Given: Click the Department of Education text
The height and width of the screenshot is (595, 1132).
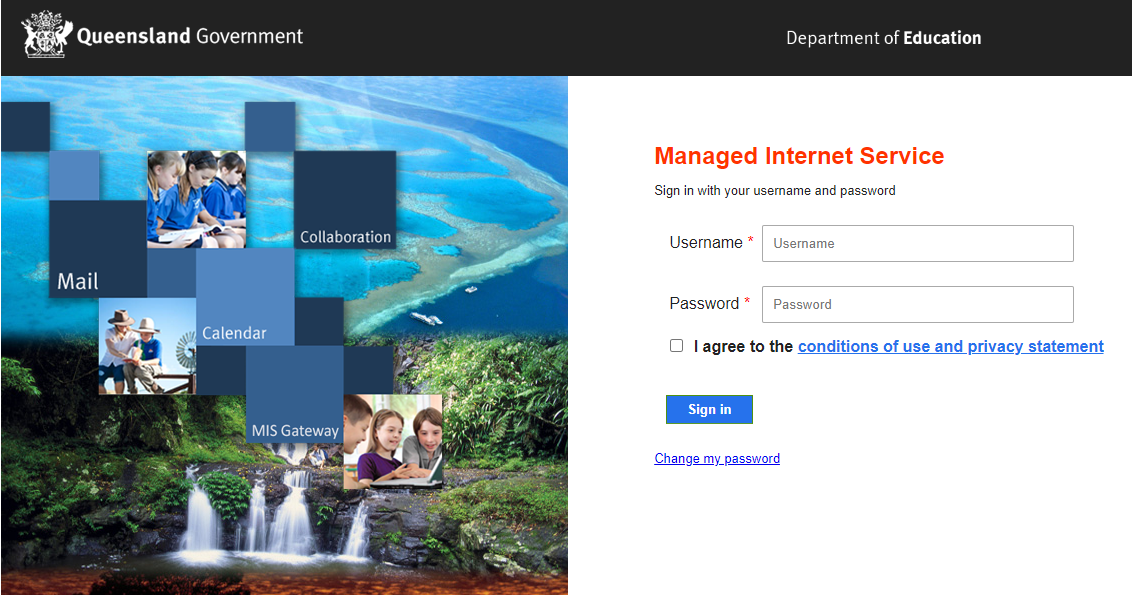Looking at the screenshot, I should coord(884,38).
